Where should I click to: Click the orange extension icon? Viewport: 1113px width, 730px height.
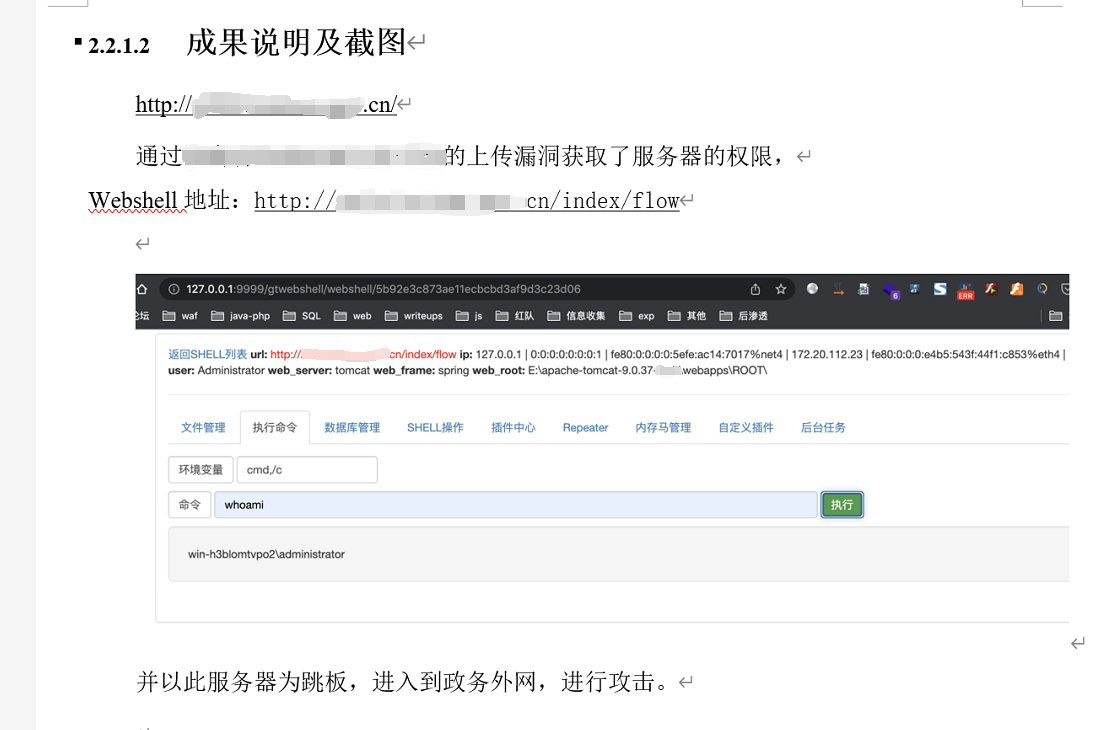1016,289
